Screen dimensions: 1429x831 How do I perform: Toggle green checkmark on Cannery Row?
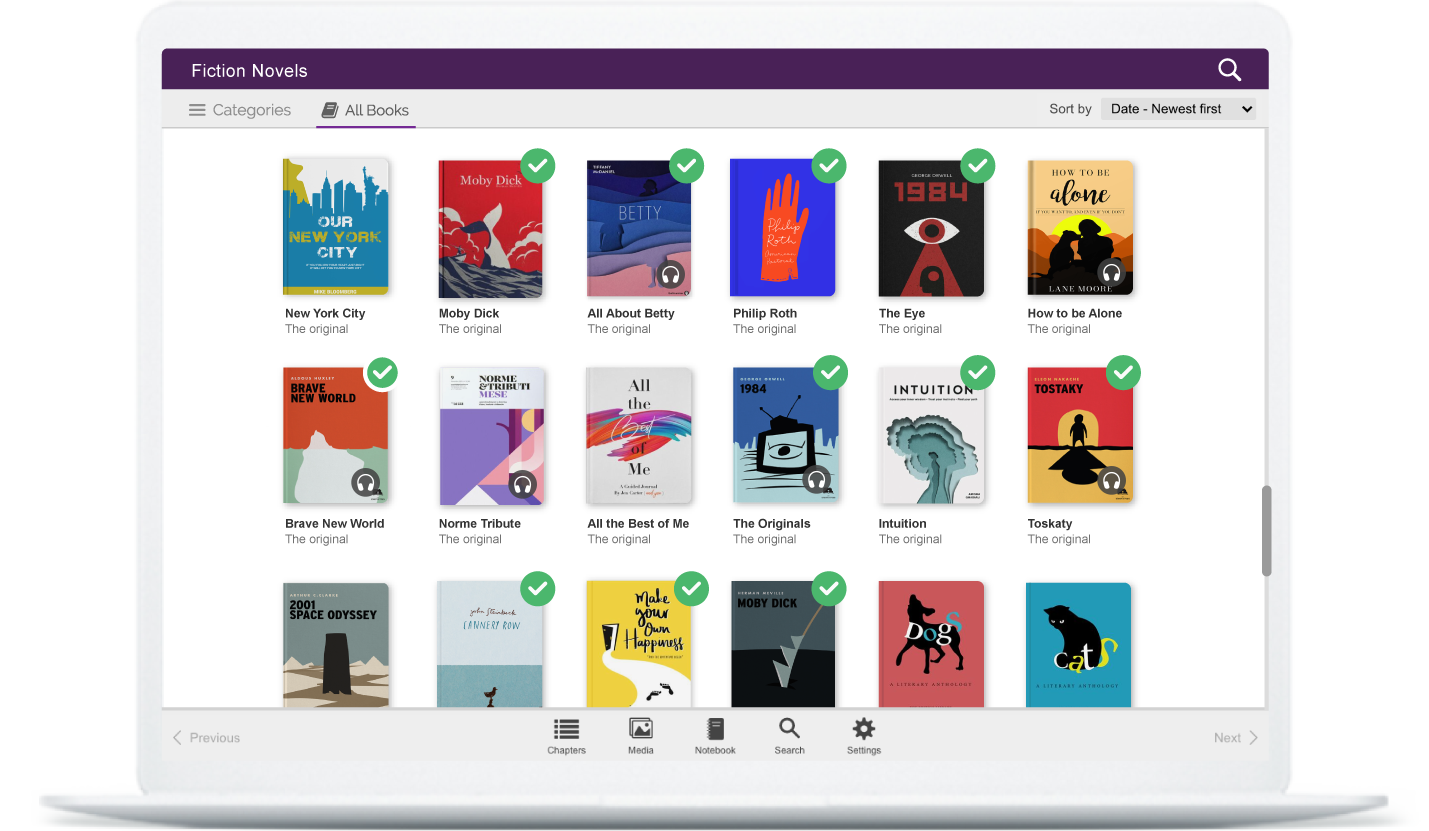click(x=538, y=589)
